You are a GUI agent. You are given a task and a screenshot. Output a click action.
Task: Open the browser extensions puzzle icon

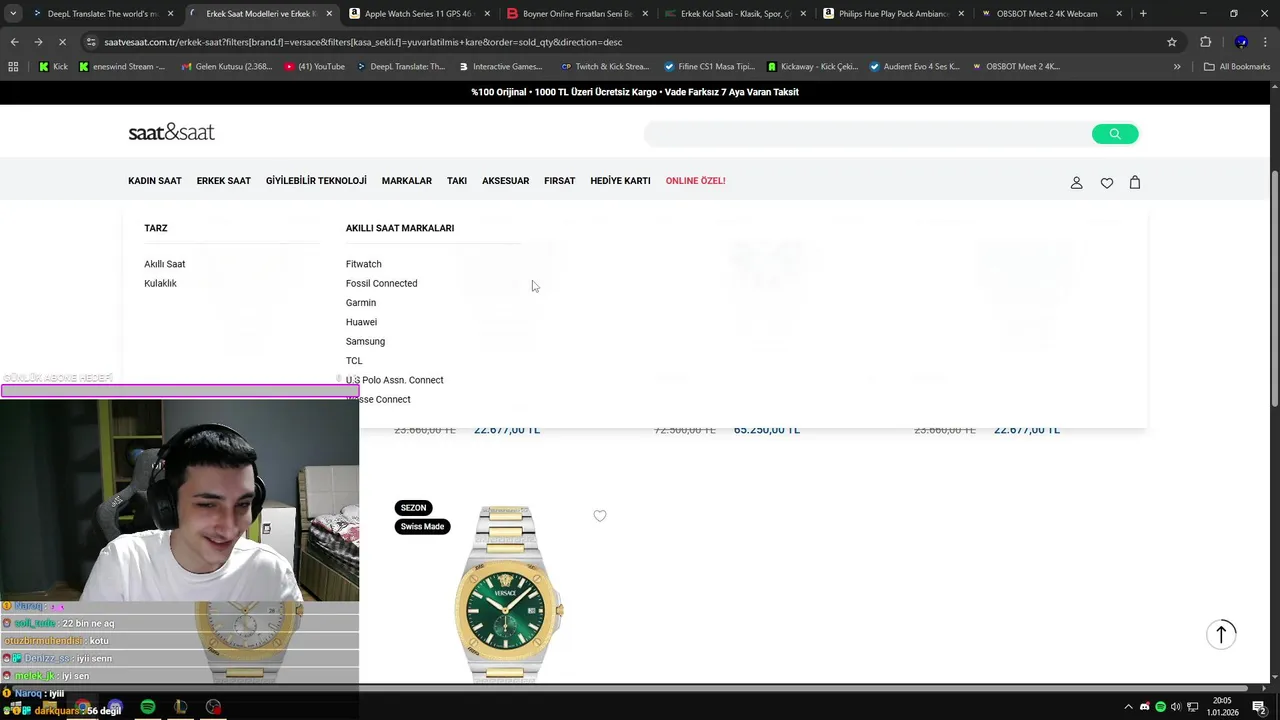pos(1205,42)
